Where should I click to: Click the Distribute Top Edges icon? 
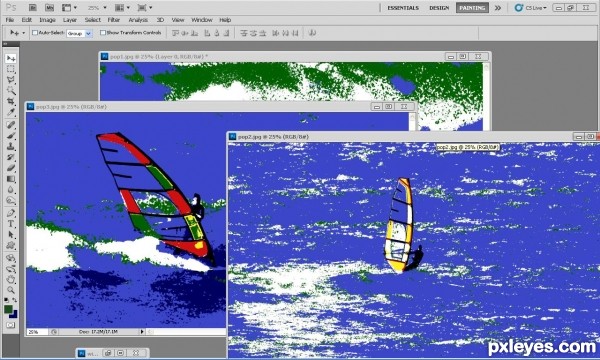244,33
